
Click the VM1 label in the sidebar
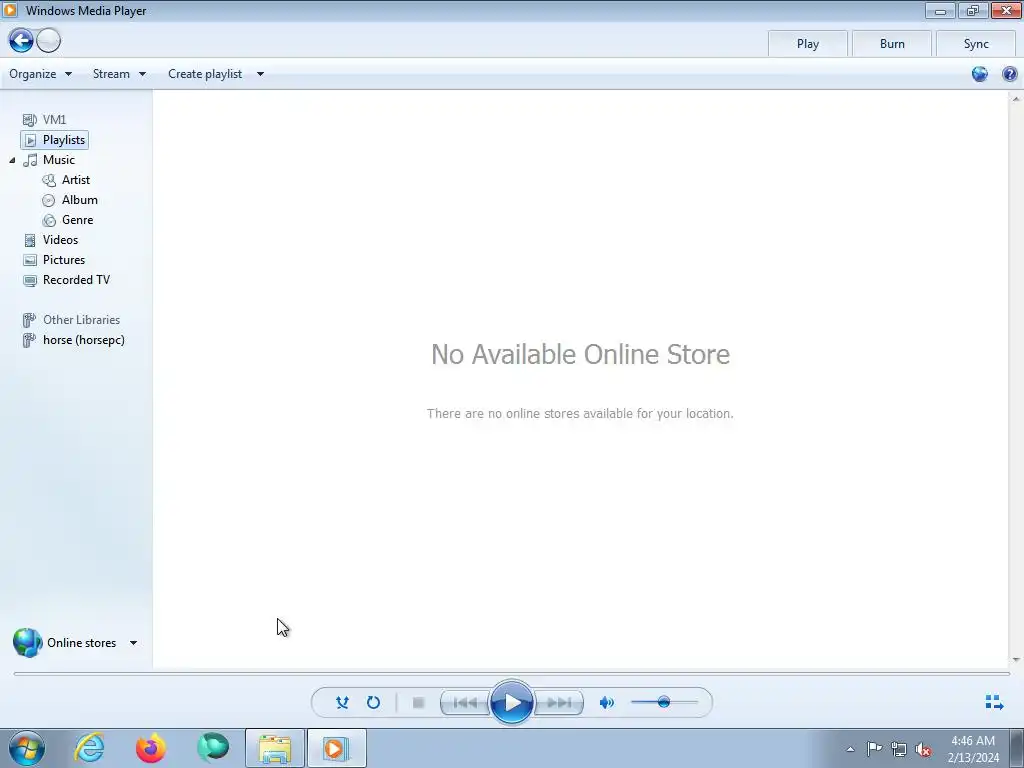point(54,120)
